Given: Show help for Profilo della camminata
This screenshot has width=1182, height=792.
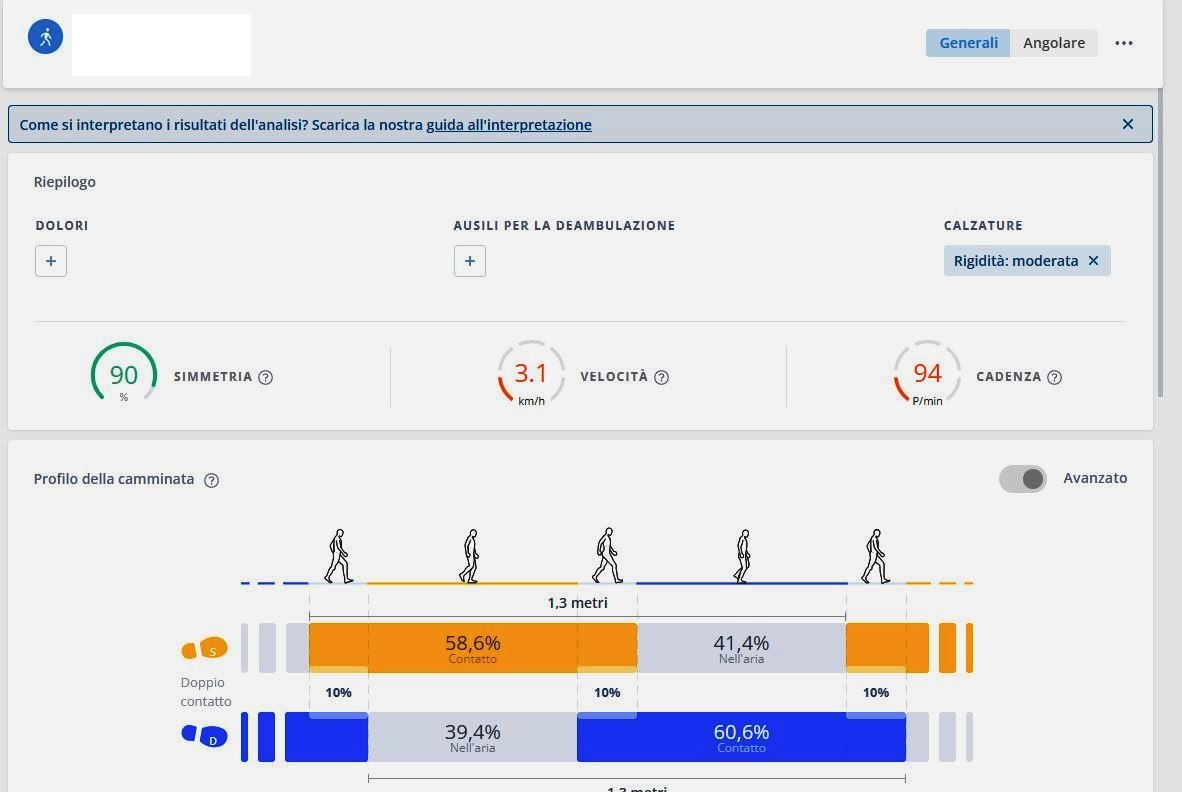Looking at the screenshot, I should 211,480.
